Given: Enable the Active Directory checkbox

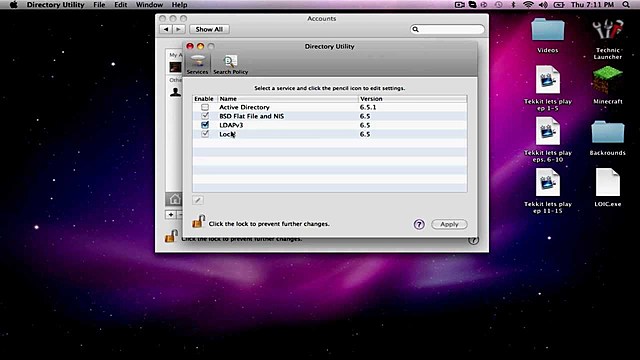Looking at the screenshot, I should tap(205, 107).
